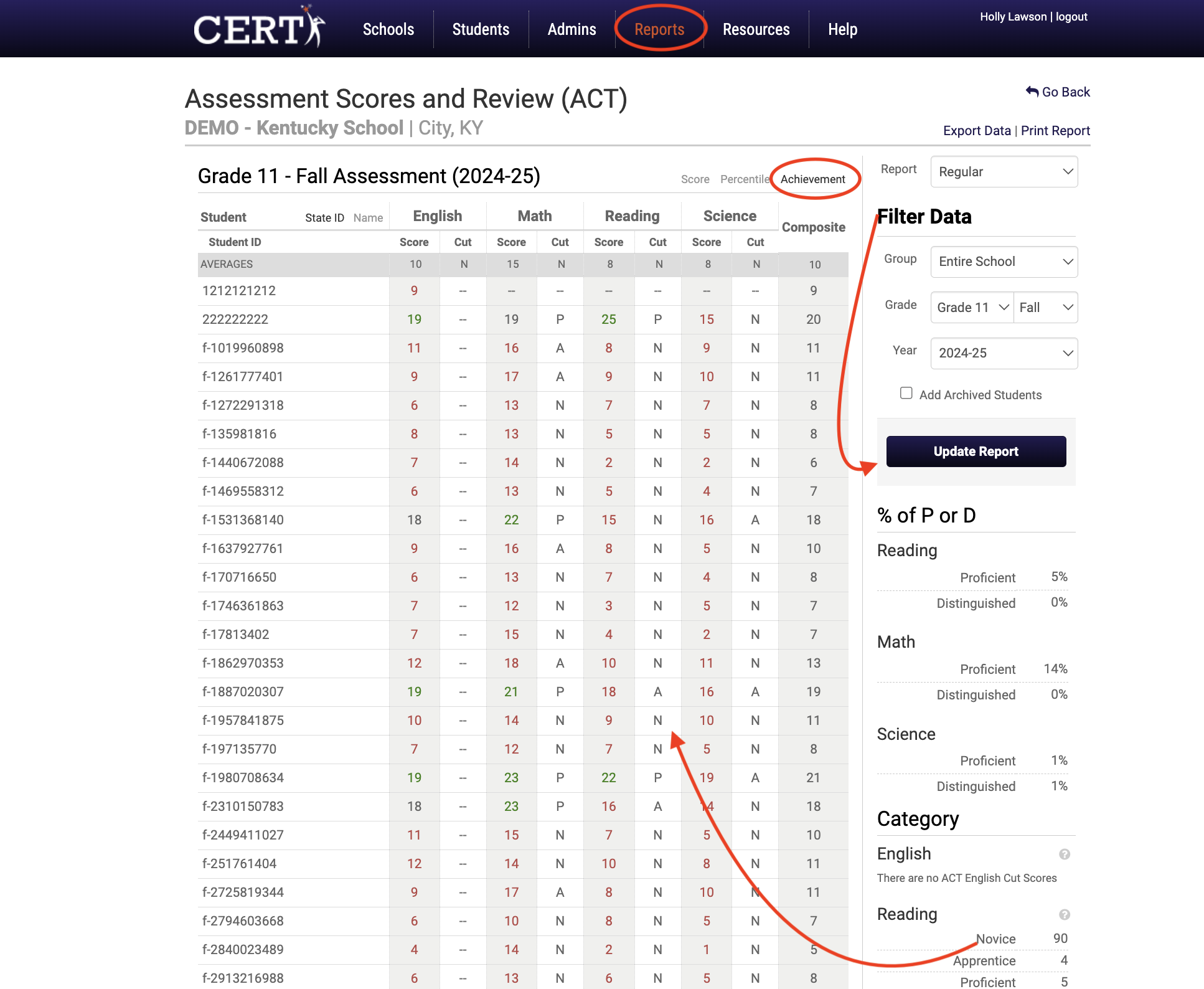This screenshot has width=1204, height=989.
Task: Select the Achievement tab
Action: coord(812,179)
